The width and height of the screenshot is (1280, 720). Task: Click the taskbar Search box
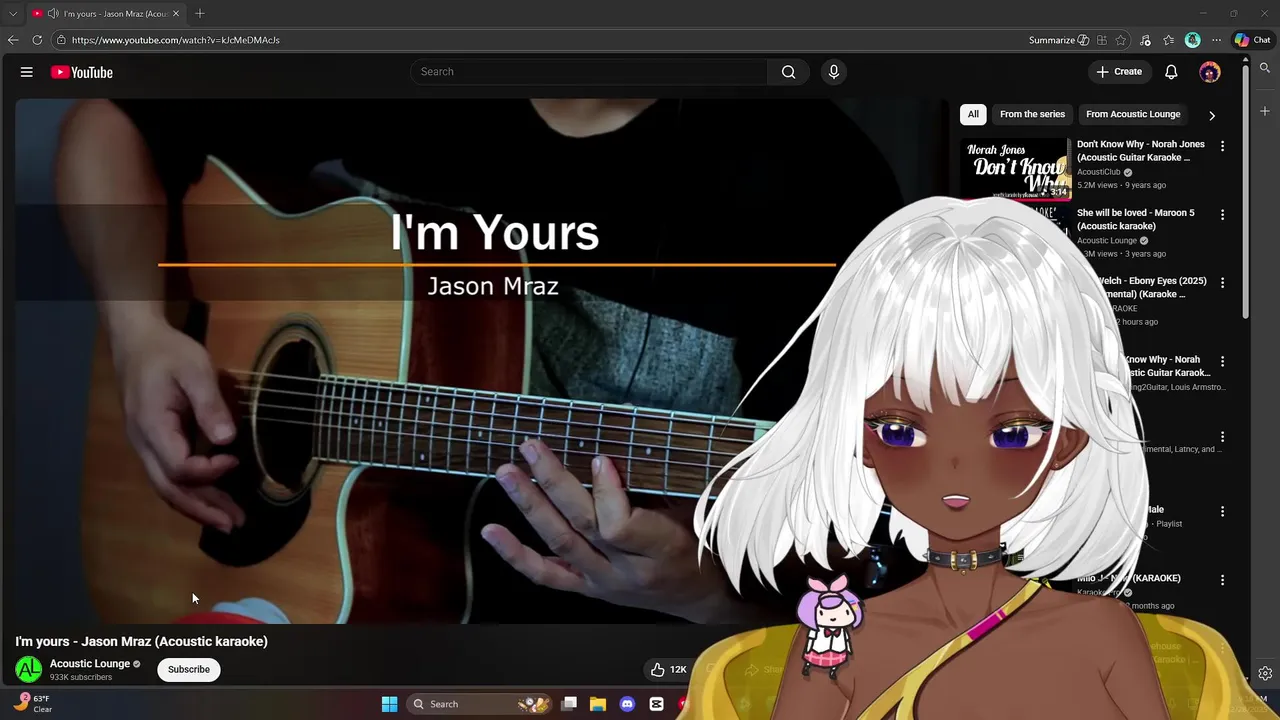481,704
